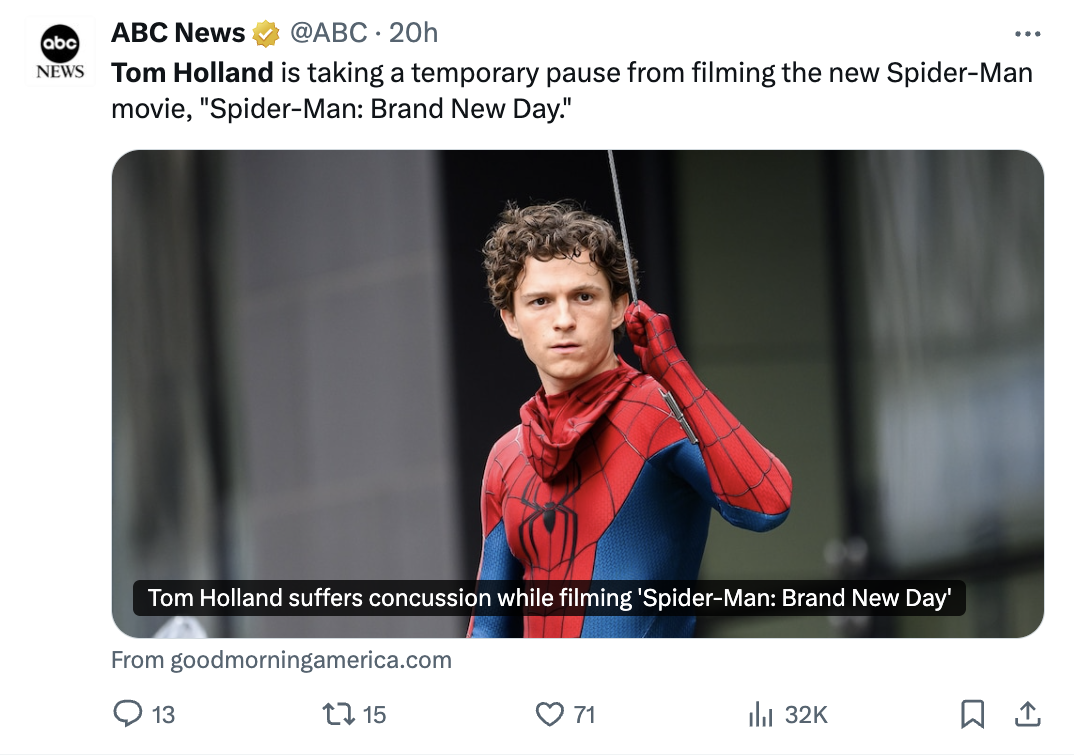Open the three-dot more options menu
This screenshot has width=1074, height=756.
pos(1027,34)
